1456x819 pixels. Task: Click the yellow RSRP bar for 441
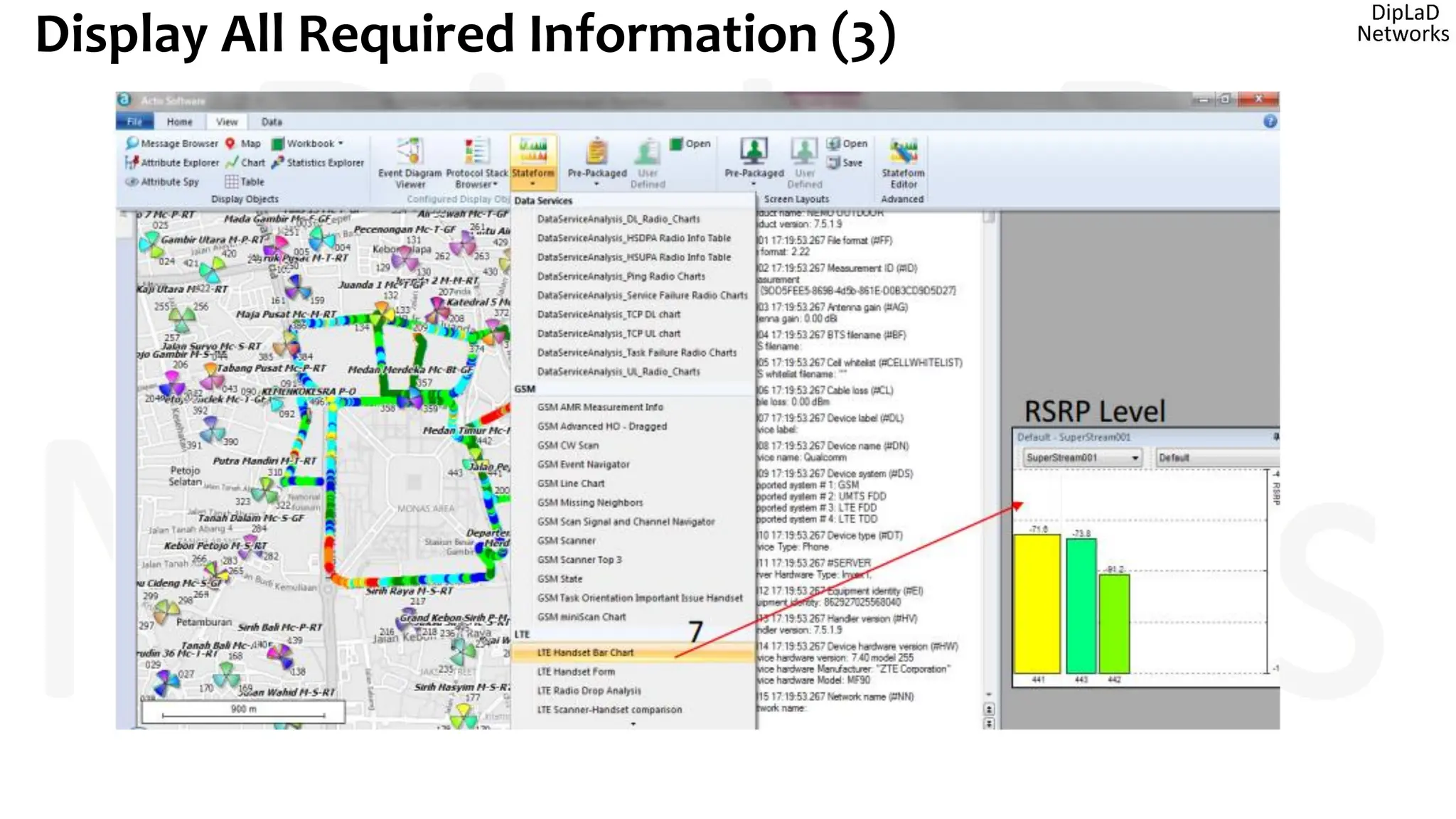[x=1037, y=604]
